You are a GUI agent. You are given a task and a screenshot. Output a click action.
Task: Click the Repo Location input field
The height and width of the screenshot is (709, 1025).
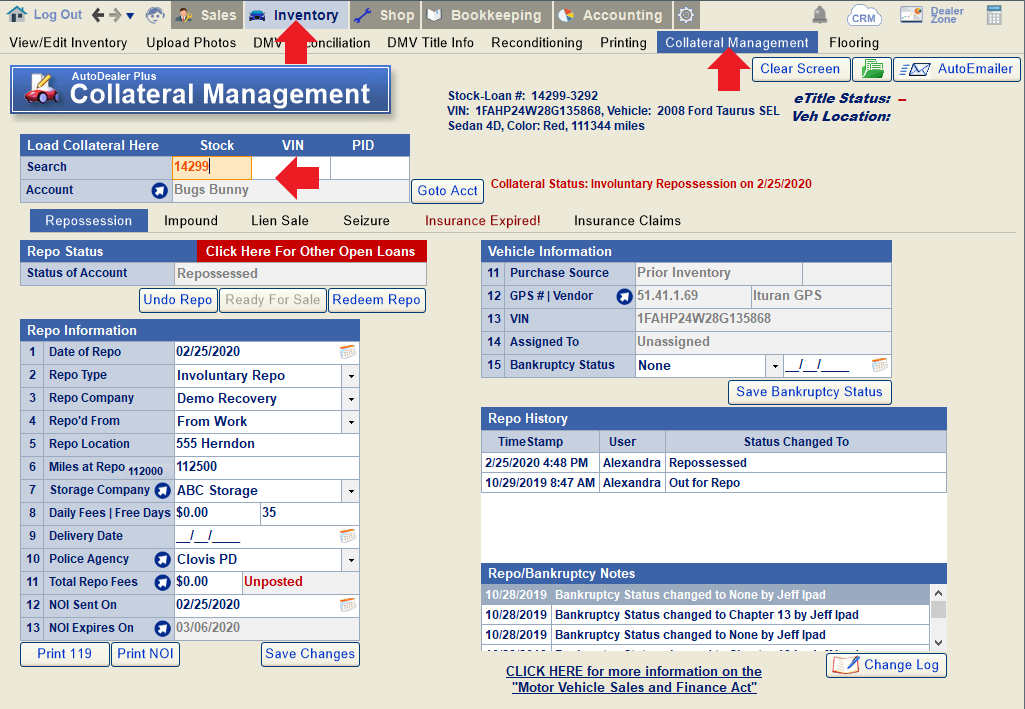(267, 444)
